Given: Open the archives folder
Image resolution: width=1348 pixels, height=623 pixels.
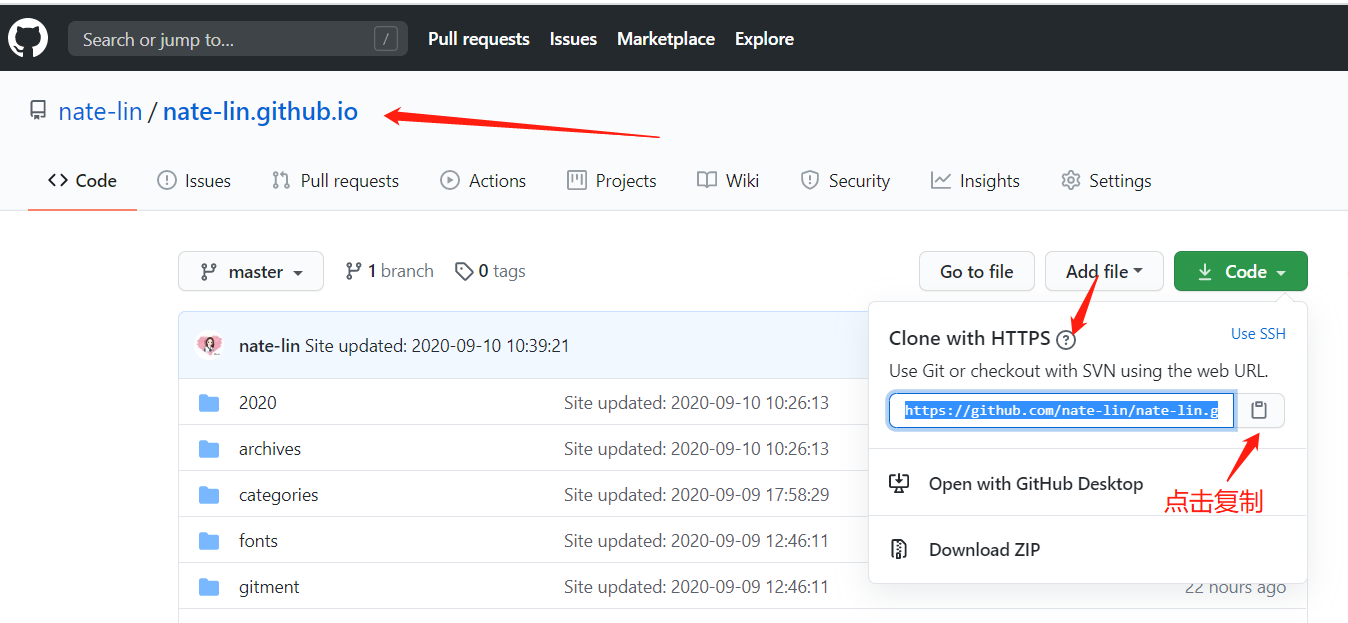Looking at the screenshot, I should [x=270, y=449].
